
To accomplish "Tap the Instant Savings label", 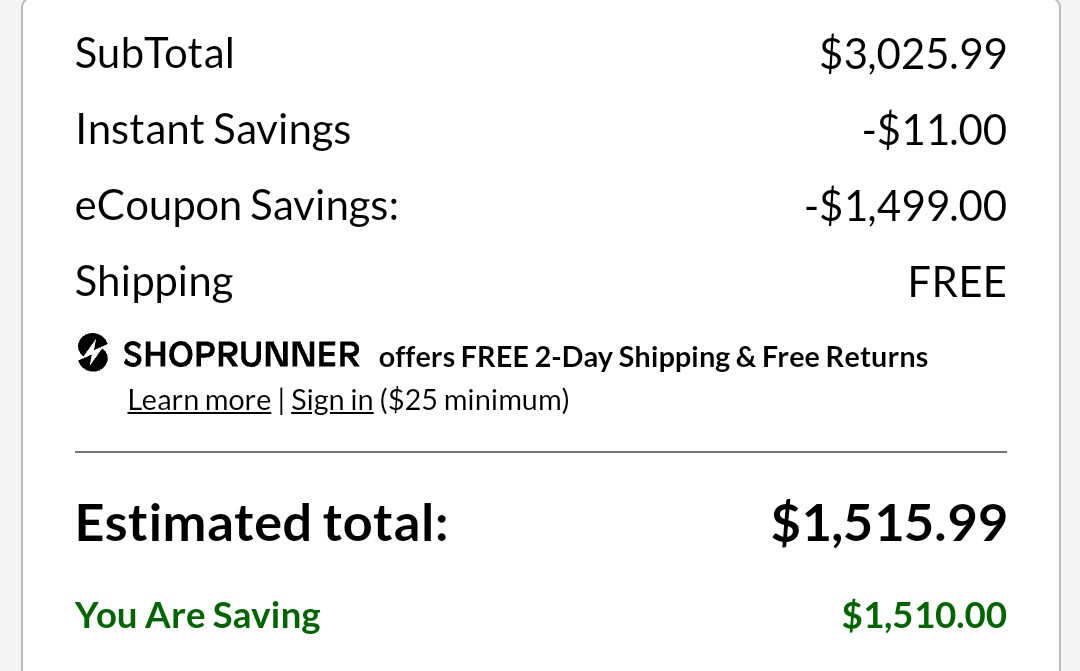I will point(213,130).
